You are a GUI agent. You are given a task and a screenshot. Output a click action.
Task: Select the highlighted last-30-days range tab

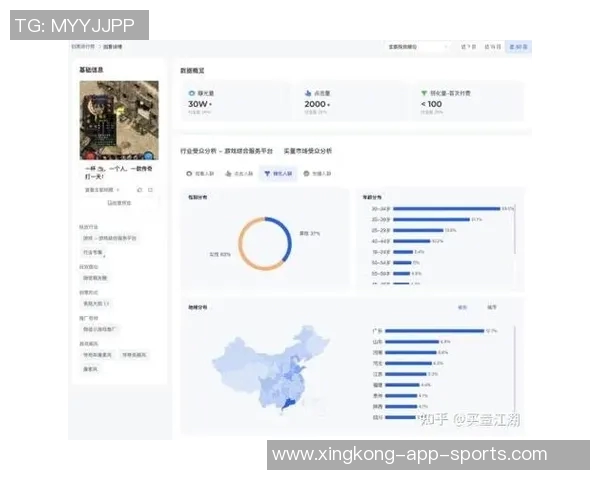click(518, 47)
